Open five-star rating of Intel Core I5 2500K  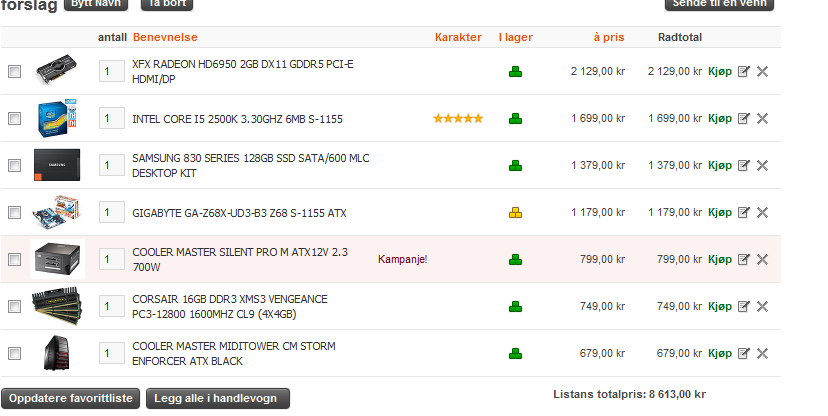tap(458, 118)
